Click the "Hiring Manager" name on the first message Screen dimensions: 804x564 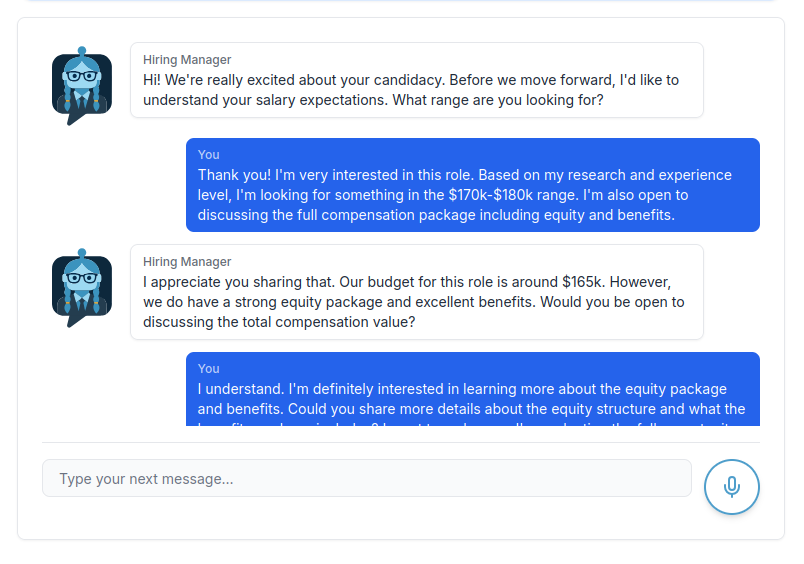click(187, 60)
